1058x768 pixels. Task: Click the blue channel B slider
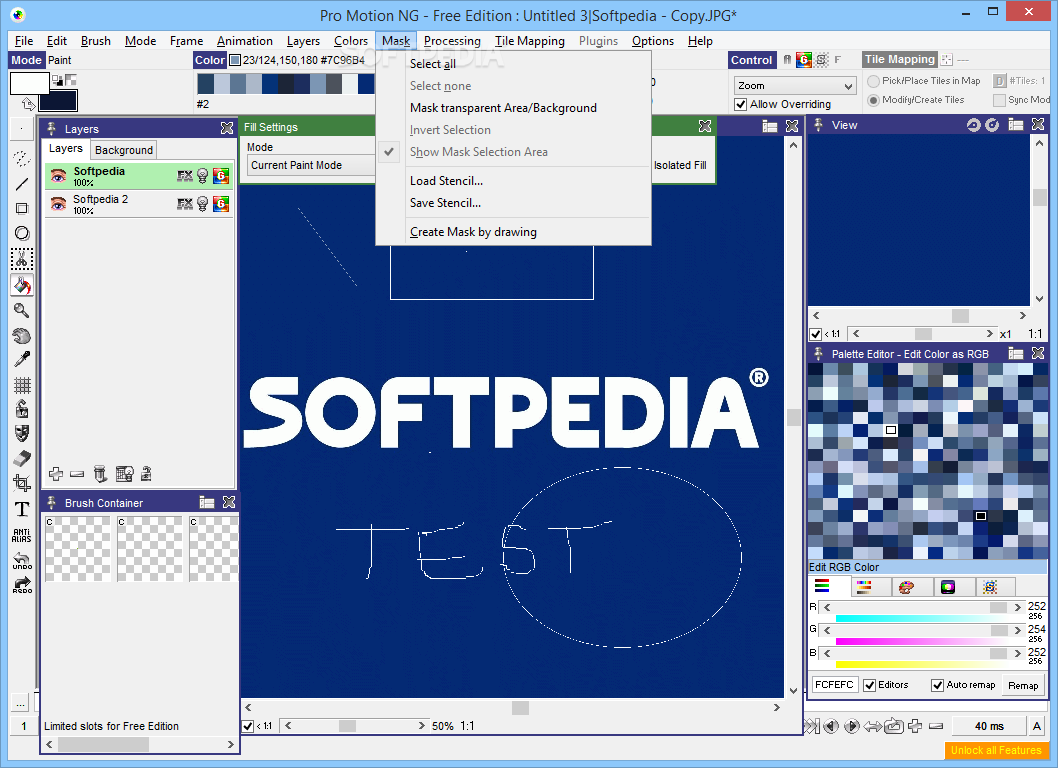pyautogui.click(x=922, y=653)
